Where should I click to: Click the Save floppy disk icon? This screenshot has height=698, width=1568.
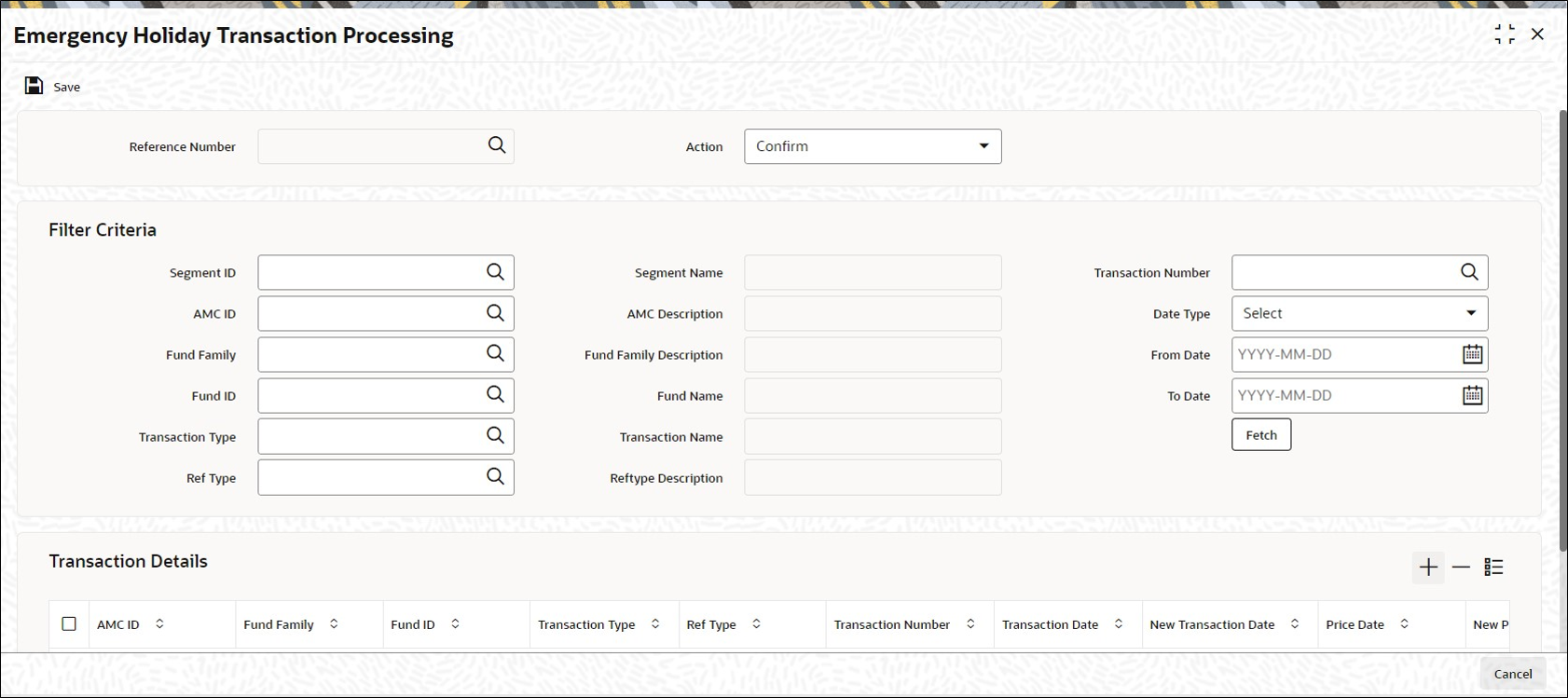34,86
